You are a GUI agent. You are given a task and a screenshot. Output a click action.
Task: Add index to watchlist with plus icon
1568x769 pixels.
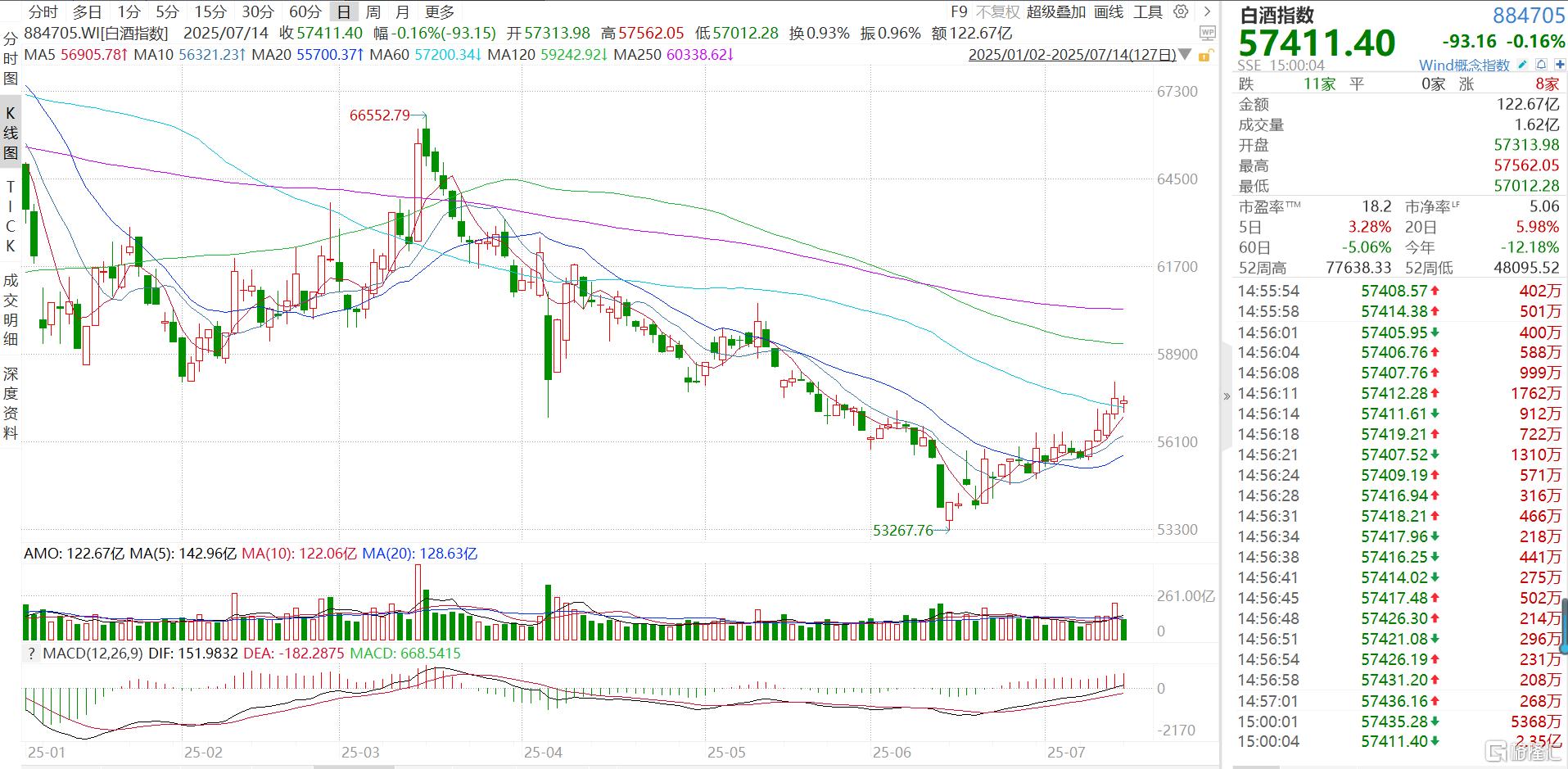(1557, 65)
